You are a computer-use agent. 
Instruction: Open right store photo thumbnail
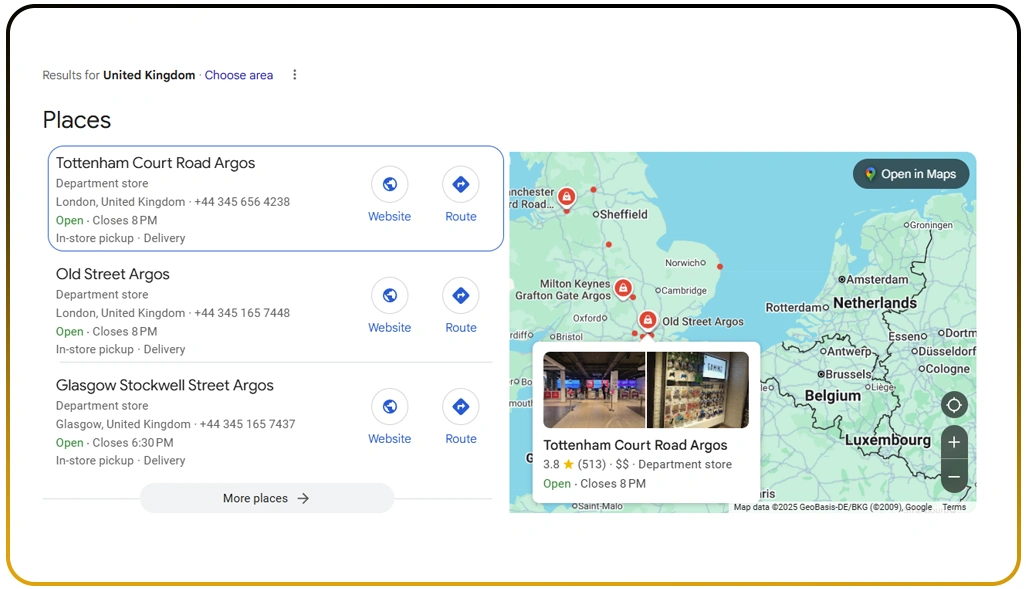click(698, 390)
